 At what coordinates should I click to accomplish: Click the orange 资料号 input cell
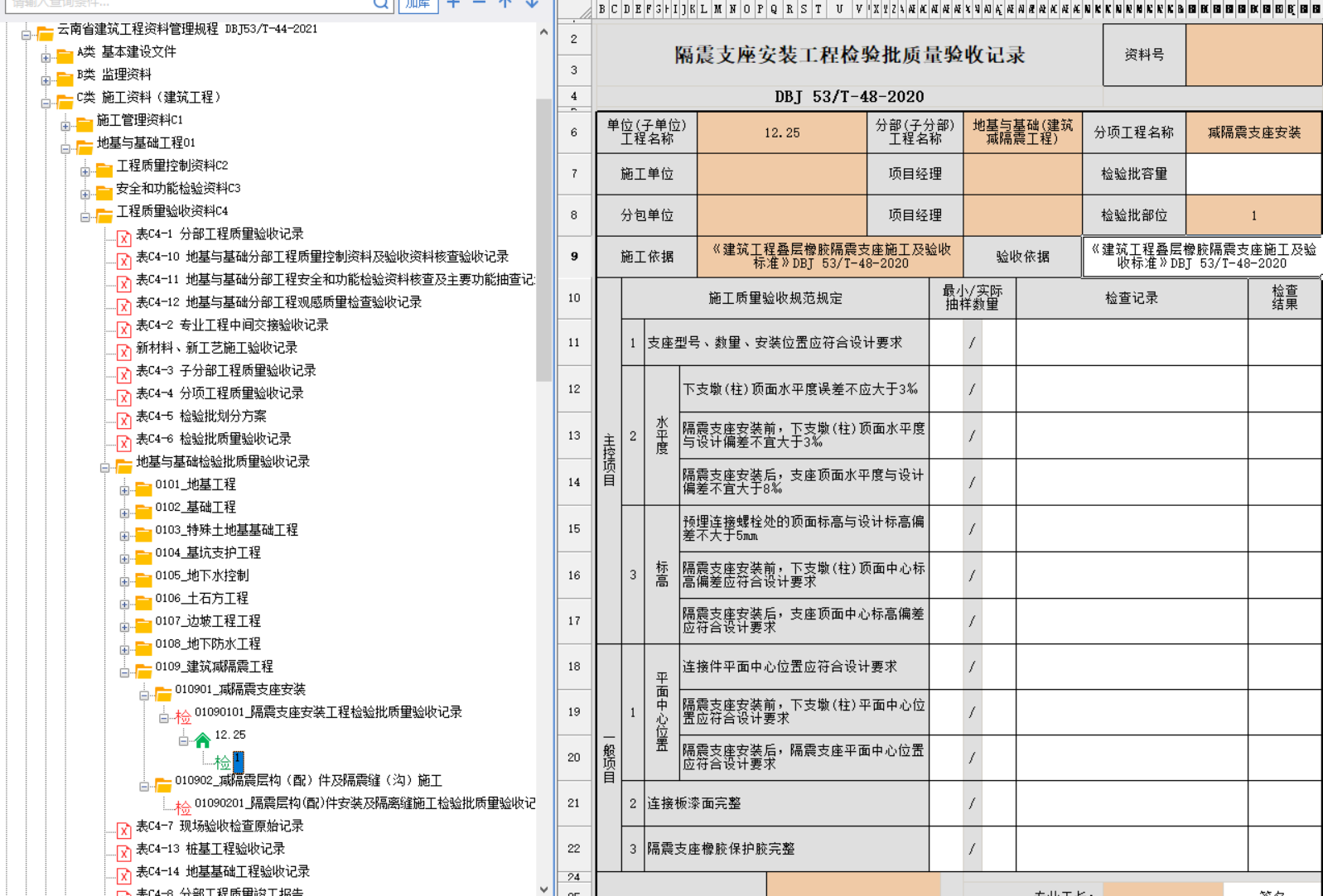pos(1253,55)
